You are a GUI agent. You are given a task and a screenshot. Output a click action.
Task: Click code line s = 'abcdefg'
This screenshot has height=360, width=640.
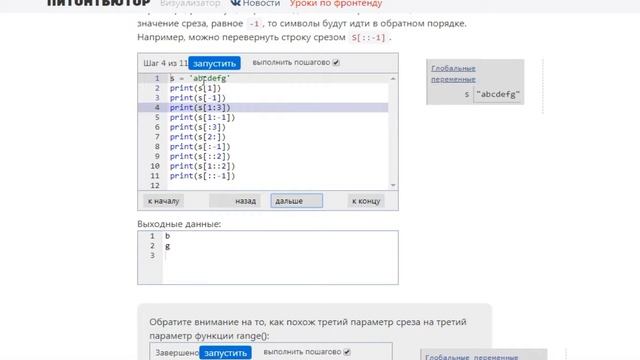pyautogui.click(x=200, y=78)
